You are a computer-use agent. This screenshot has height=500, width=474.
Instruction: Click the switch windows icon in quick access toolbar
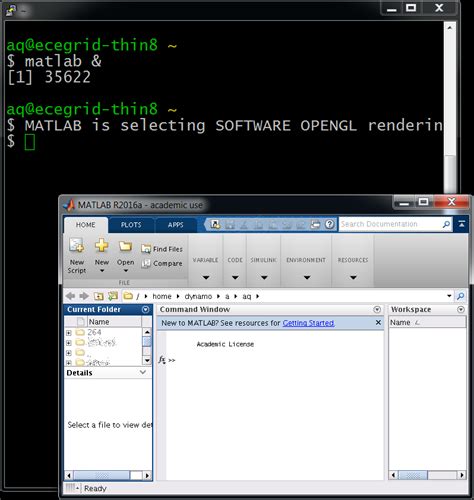(x=315, y=224)
